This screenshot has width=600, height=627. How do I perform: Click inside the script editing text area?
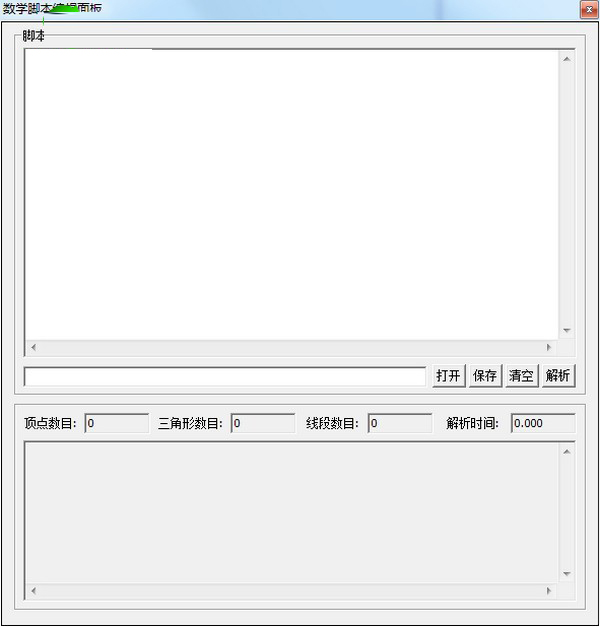coord(292,195)
